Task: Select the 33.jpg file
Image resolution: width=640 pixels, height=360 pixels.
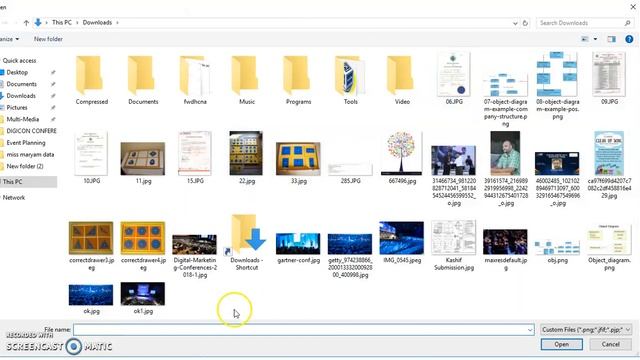Action: (x=298, y=162)
